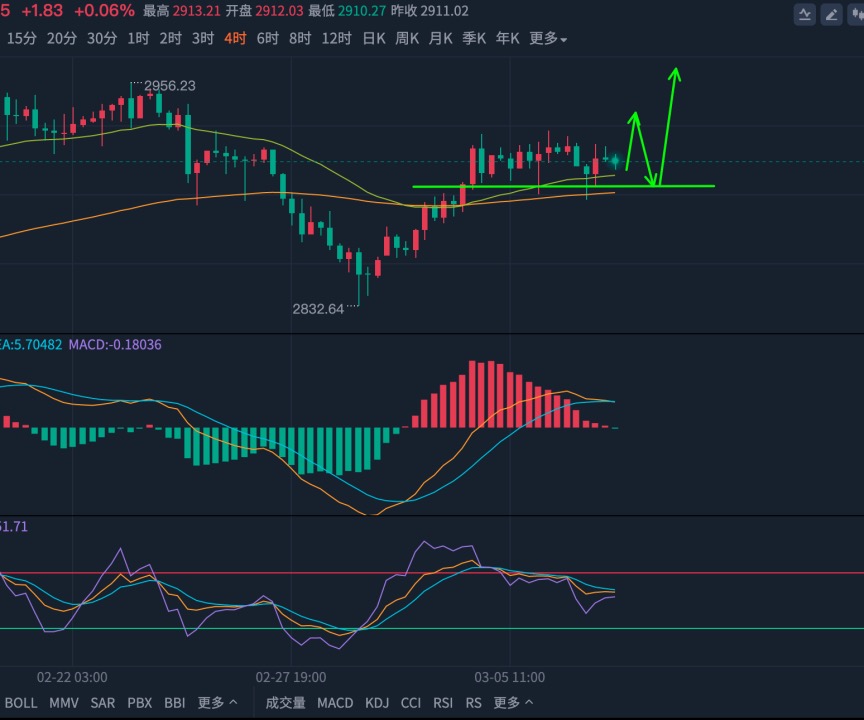The height and width of the screenshot is (720, 864).
Task: Select the 8时 interval
Action: click(x=300, y=38)
